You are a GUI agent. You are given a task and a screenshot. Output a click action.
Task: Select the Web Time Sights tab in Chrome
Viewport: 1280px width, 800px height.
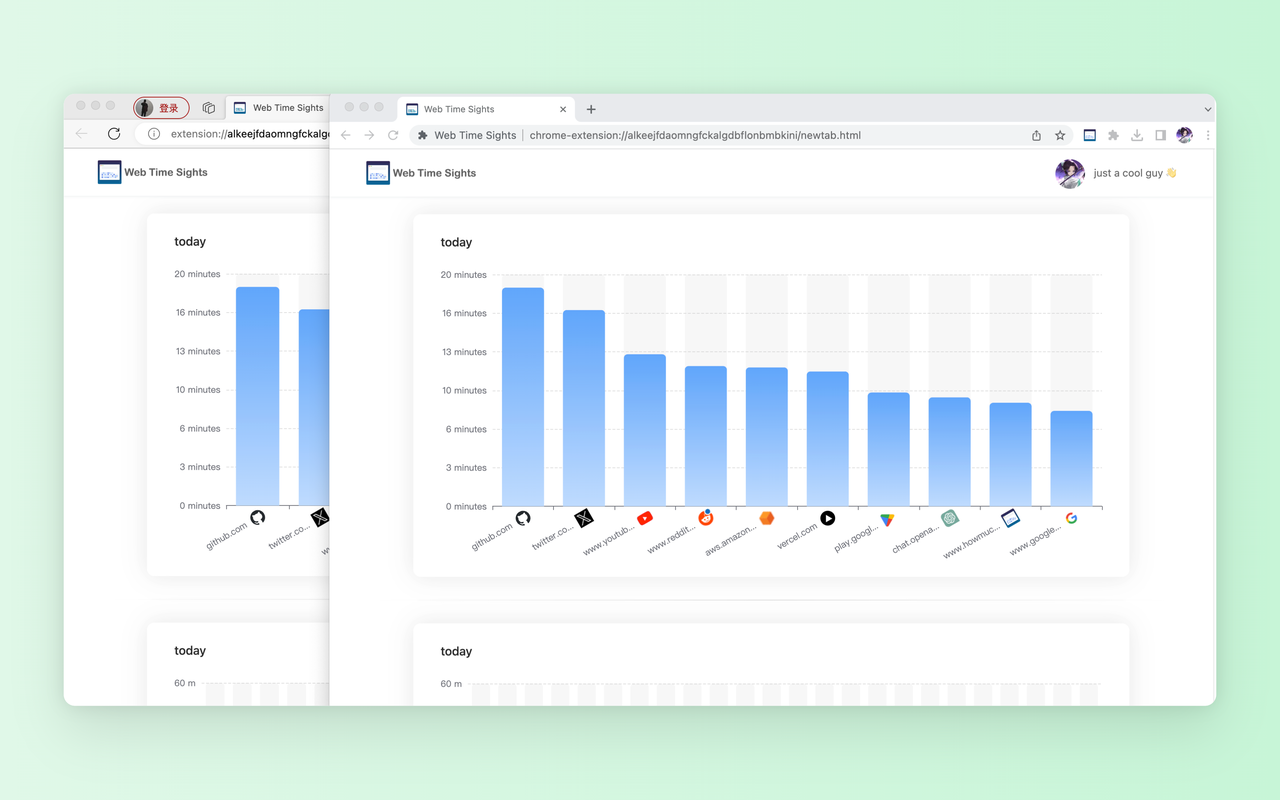pos(485,109)
